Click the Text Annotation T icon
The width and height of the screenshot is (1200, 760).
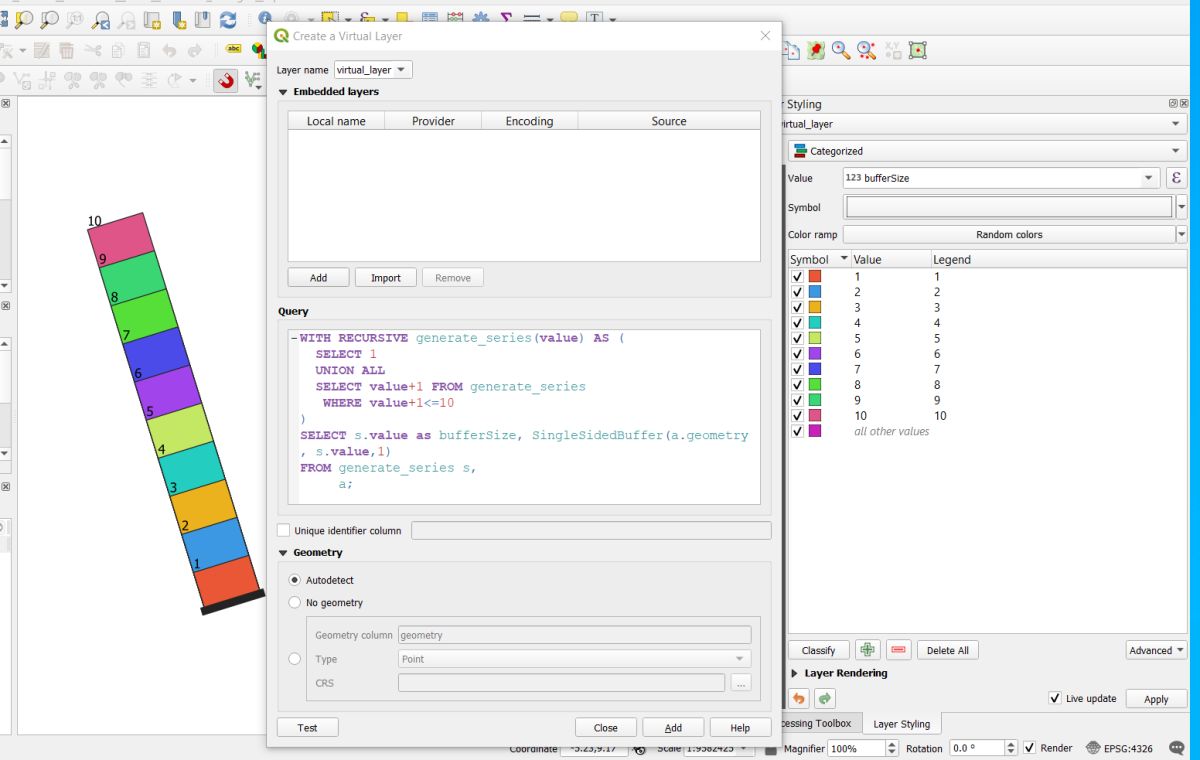(x=596, y=18)
